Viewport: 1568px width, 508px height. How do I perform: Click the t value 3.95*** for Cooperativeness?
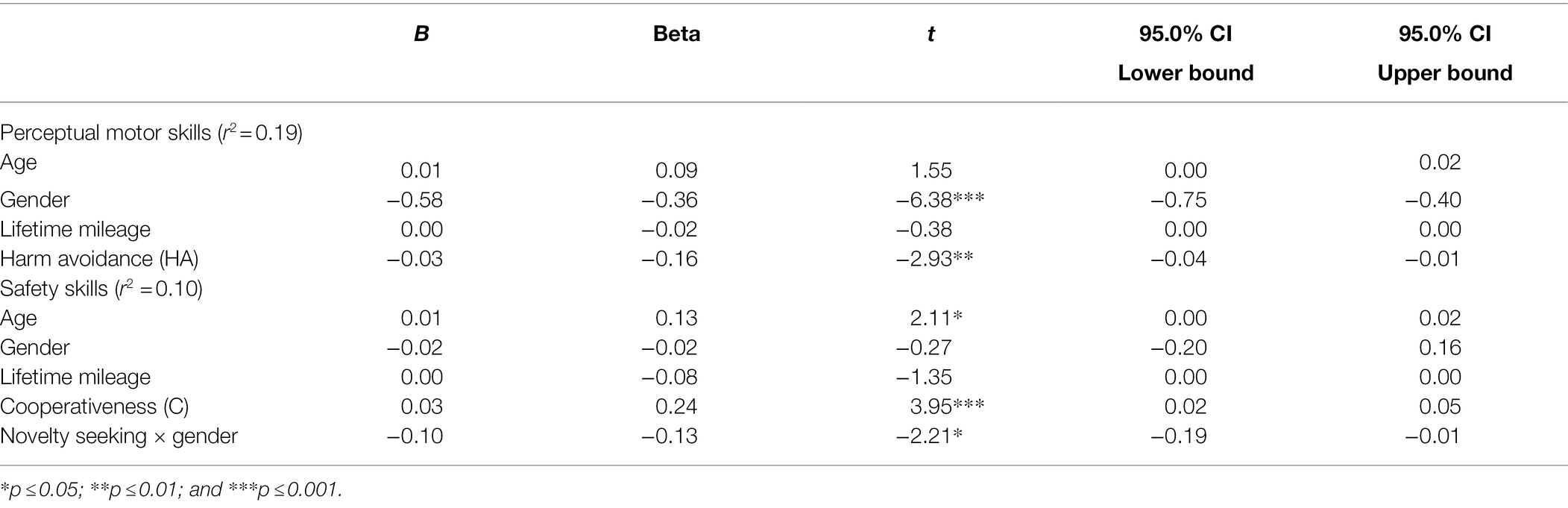pos(947,407)
